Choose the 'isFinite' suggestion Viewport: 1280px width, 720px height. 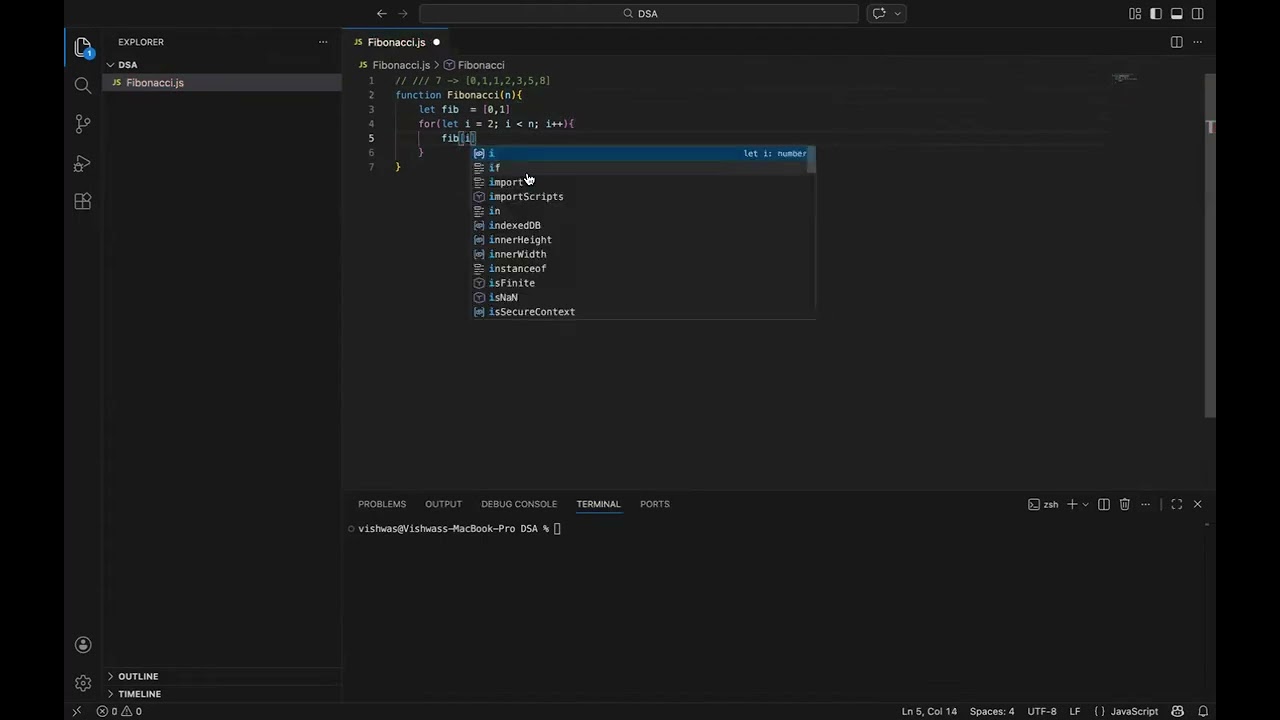pos(644,283)
